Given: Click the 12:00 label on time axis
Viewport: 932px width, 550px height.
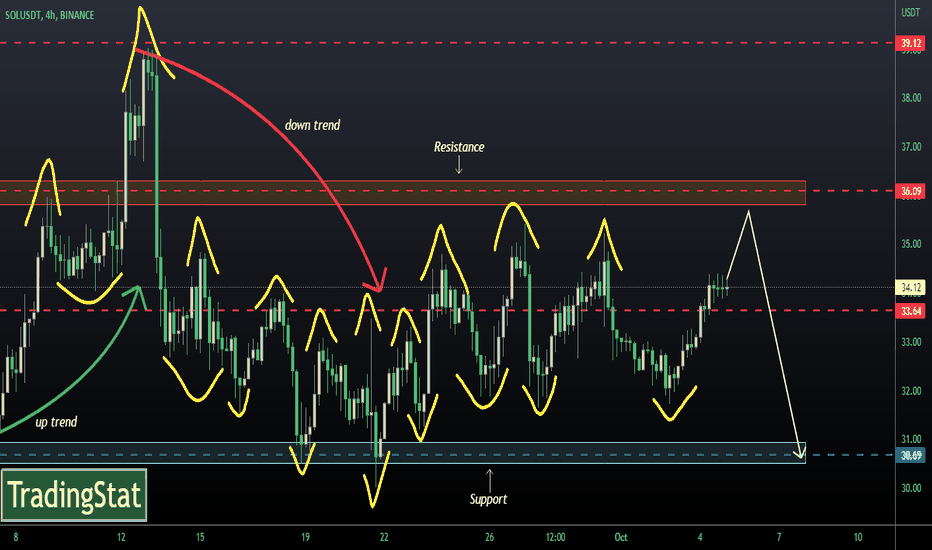Looking at the screenshot, I should [556, 537].
